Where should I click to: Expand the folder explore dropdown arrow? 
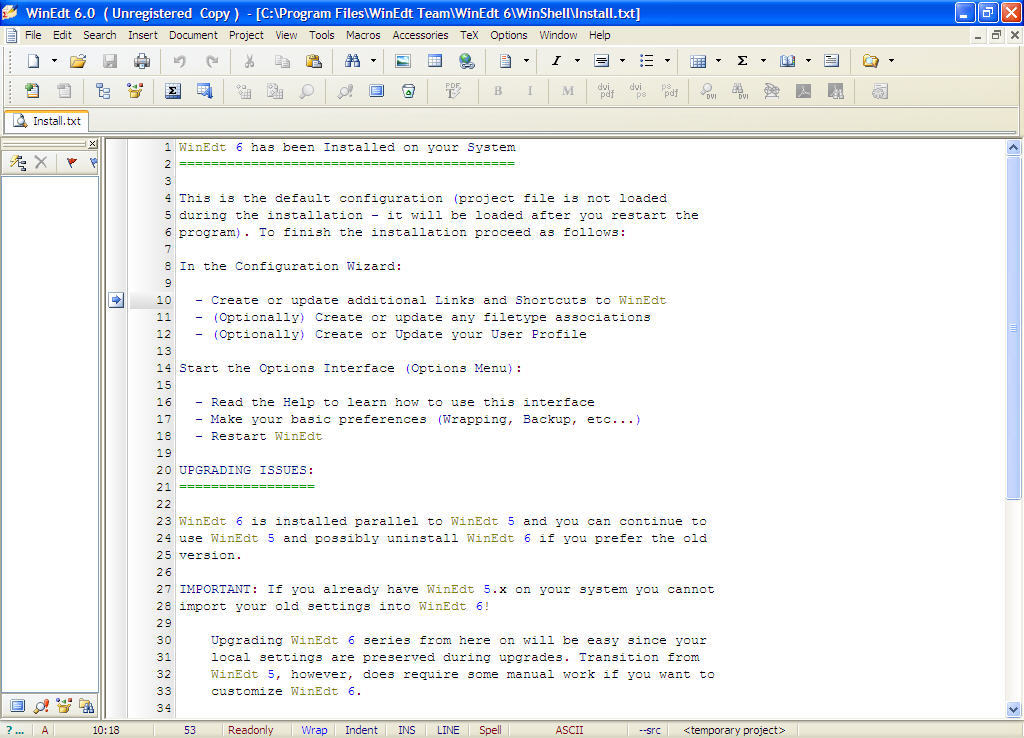pyautogui.click(x=891, y=61)
